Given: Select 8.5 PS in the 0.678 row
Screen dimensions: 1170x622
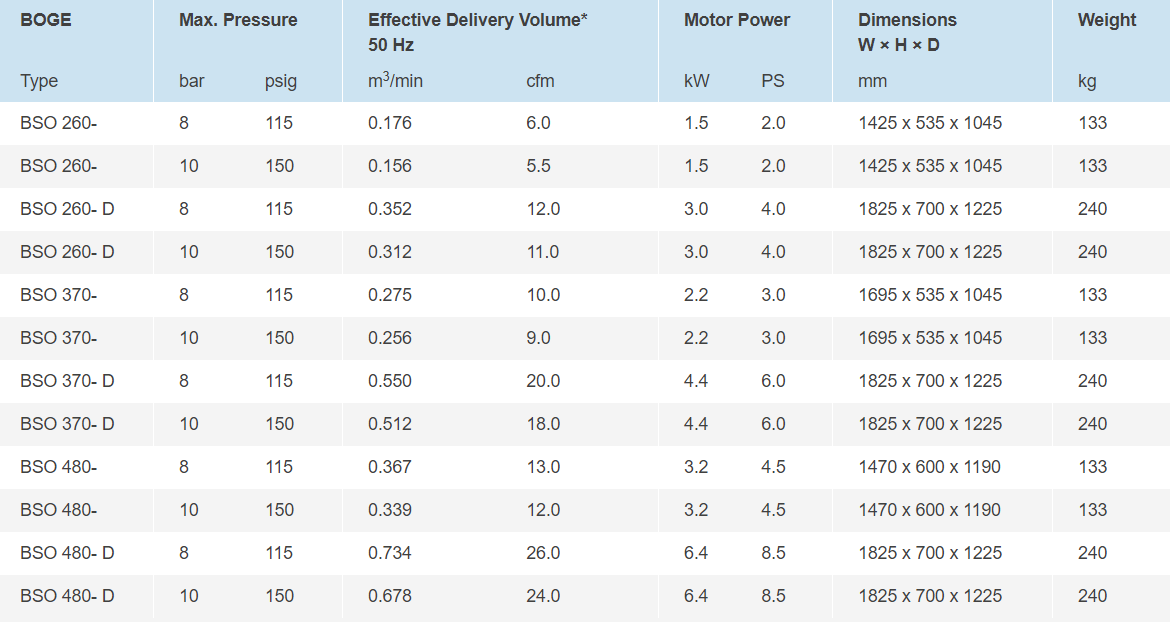Looking at the screenshot, I should [x=773, y=596].
